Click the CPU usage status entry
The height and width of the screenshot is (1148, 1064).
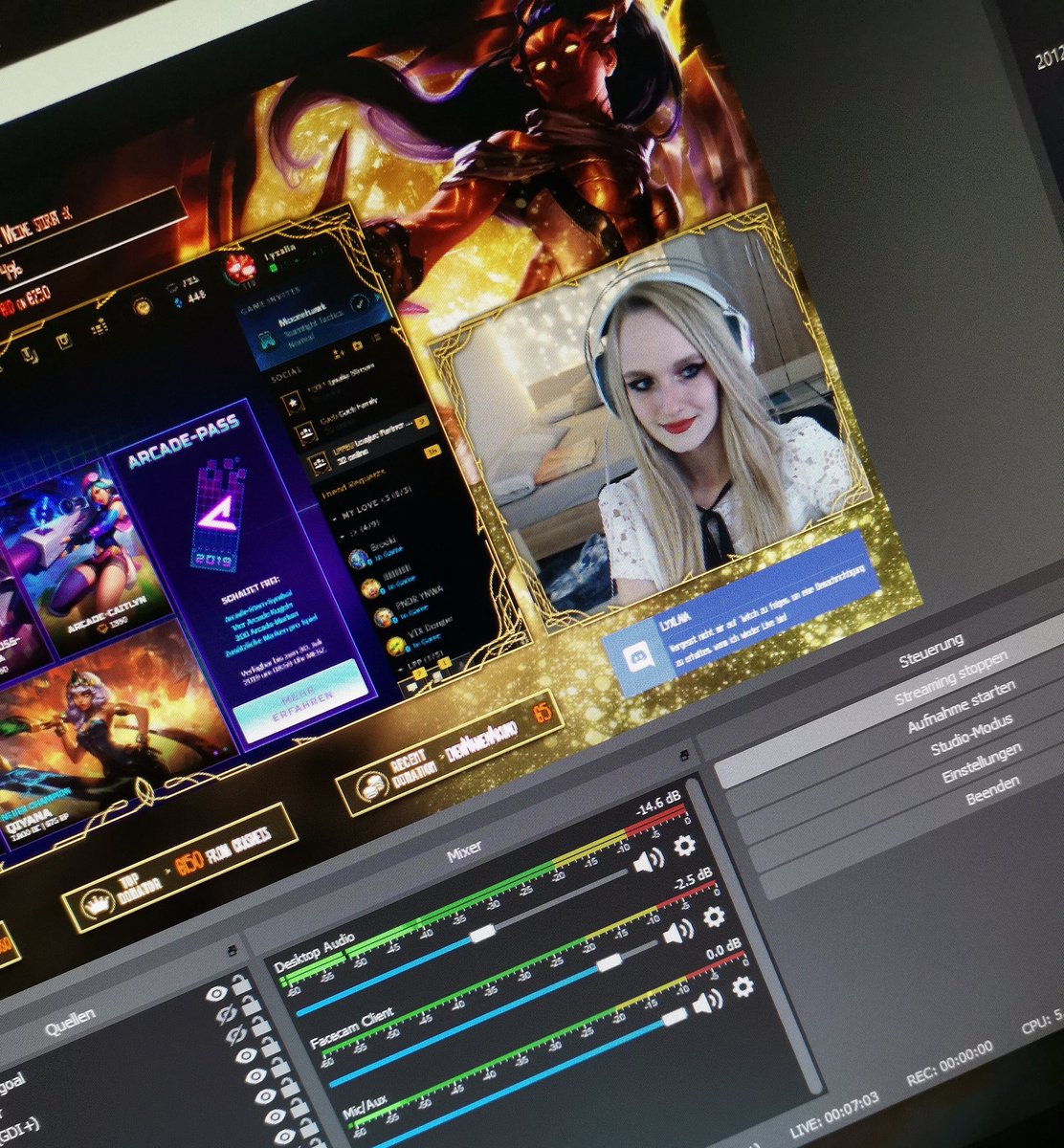pyautogui.click(x=1042, y=1023)
